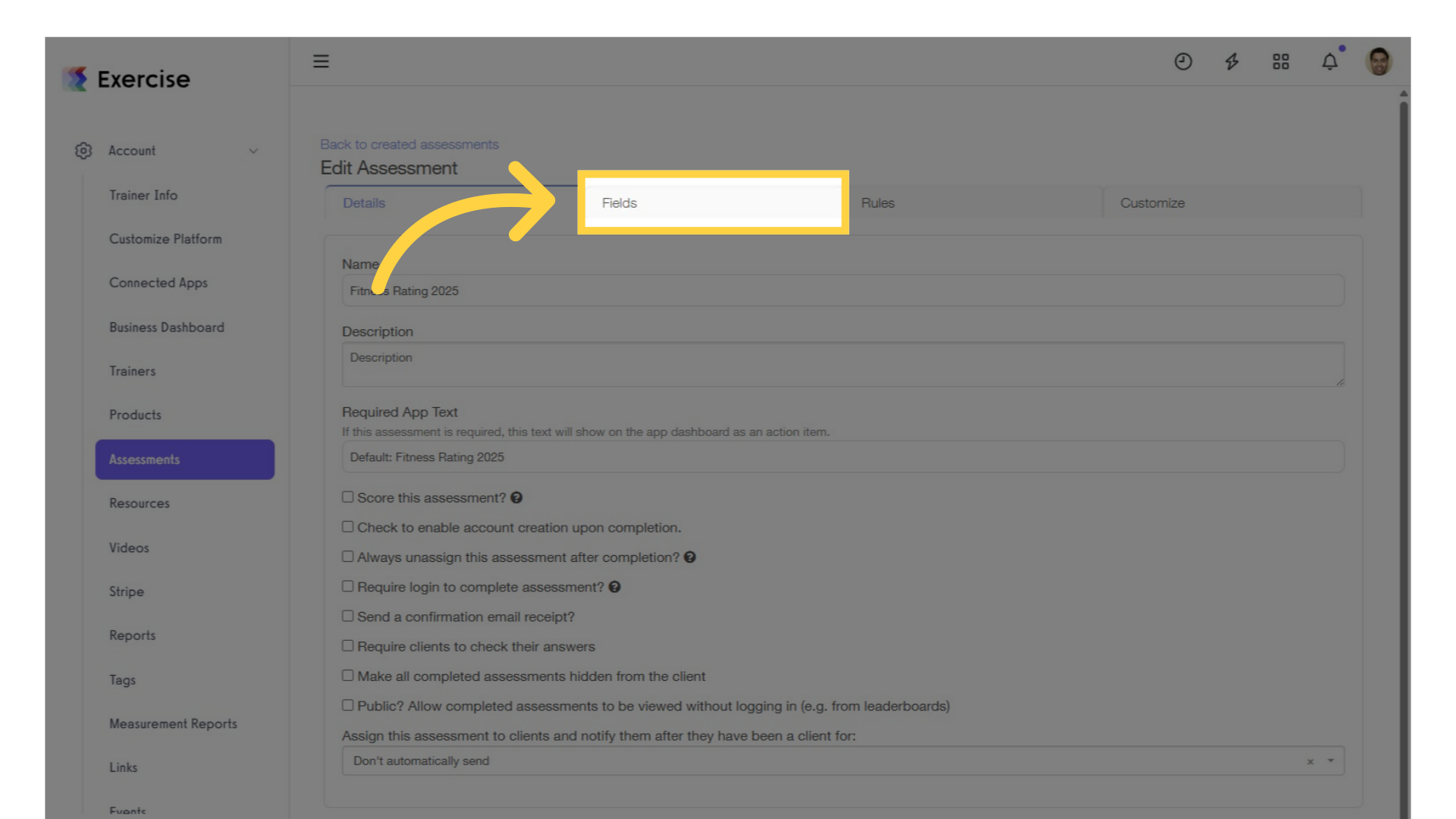This screenshot has width=1456, height=819.
Task: Open Business Dashboard in sidebar
Action: click(167, 328)
